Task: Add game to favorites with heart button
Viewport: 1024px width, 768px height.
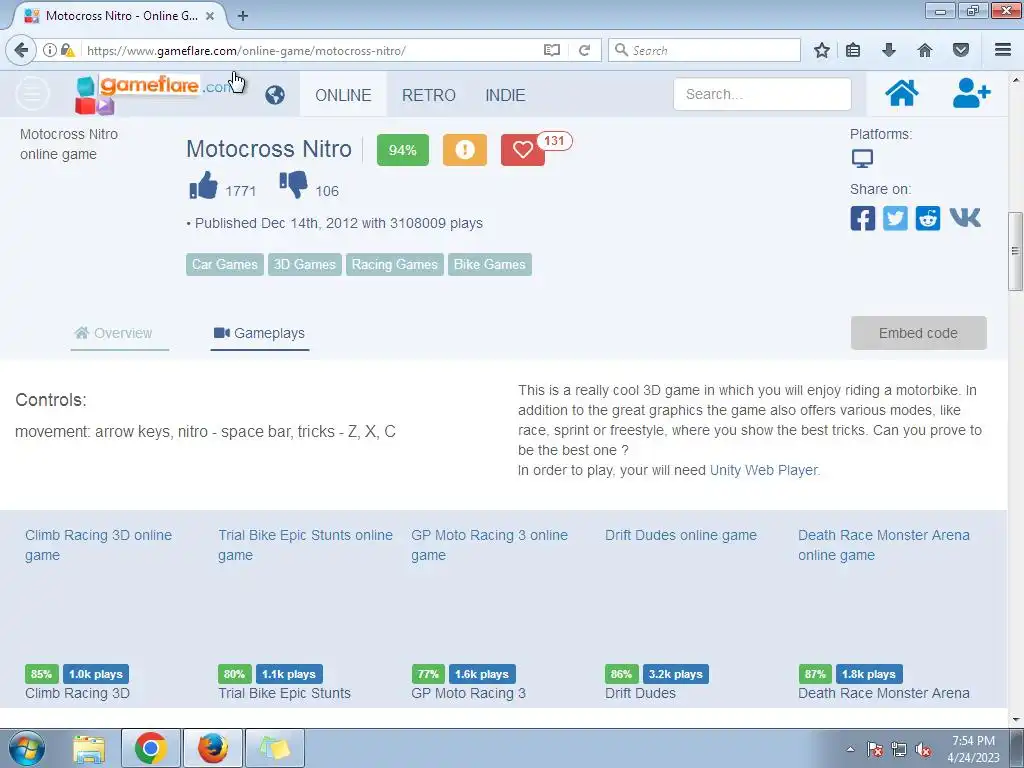Action: pyautogui.click(x=522, y=150)
